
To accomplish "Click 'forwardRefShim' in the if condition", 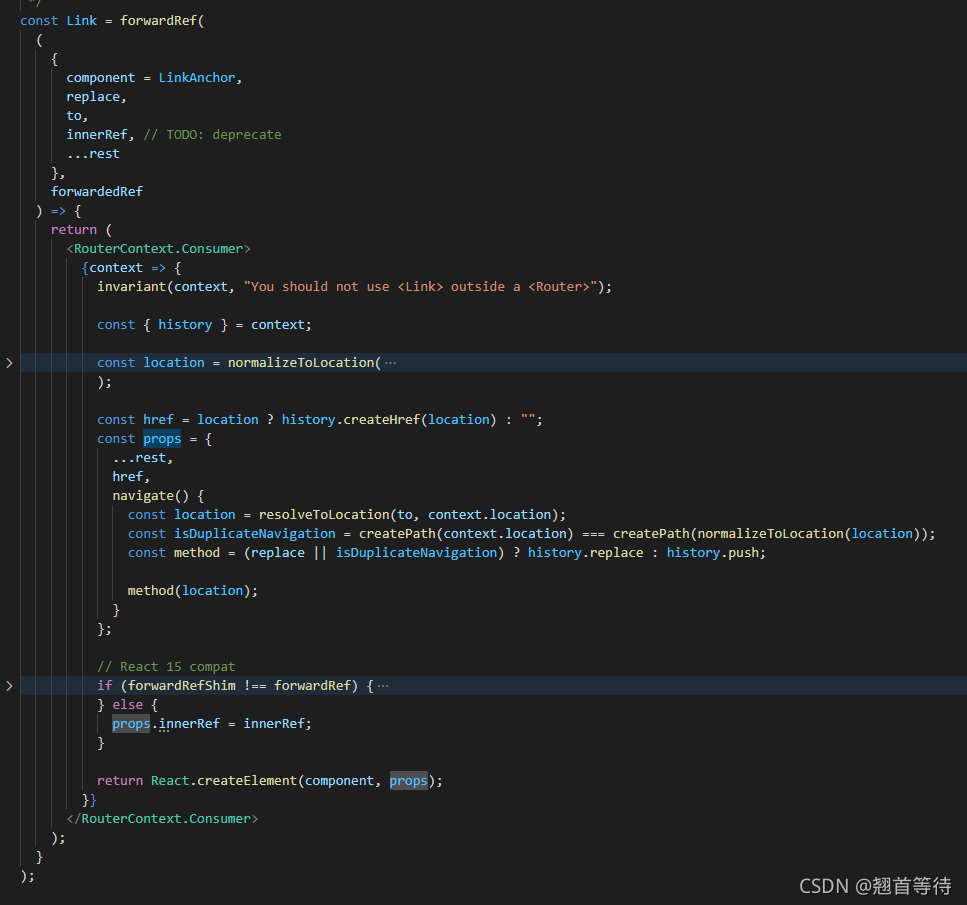I will 181,685.
